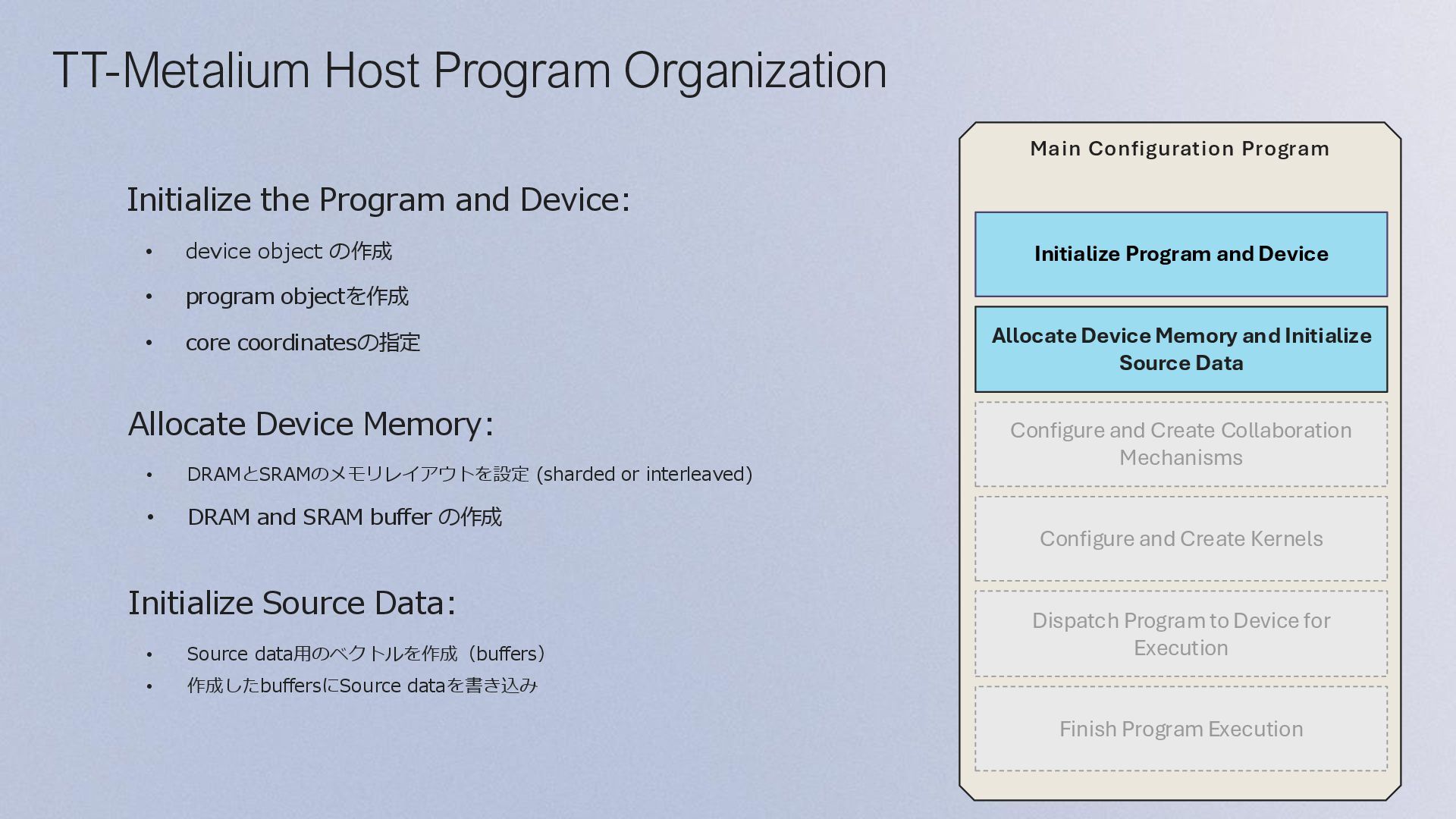Screen dimensions: 1456x819
Task: Select the 'Initialize Program and Device' box
Action: (1181, 254)
